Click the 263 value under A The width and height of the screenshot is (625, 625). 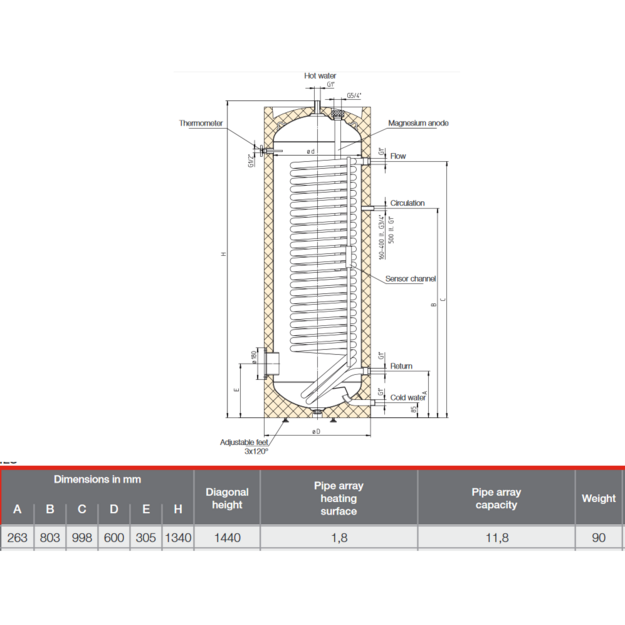[17, 538]
